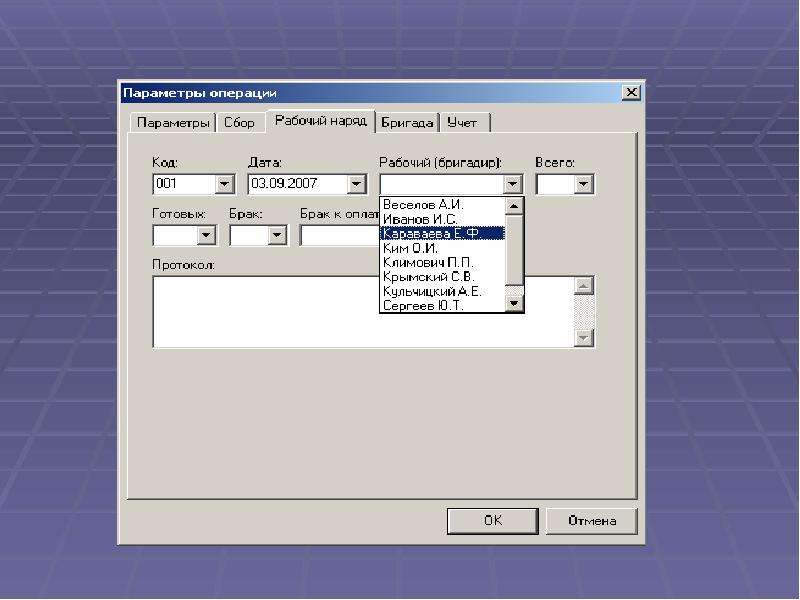
Task: Open the Код combo box dropdown arrow
Action: point(224,184)
